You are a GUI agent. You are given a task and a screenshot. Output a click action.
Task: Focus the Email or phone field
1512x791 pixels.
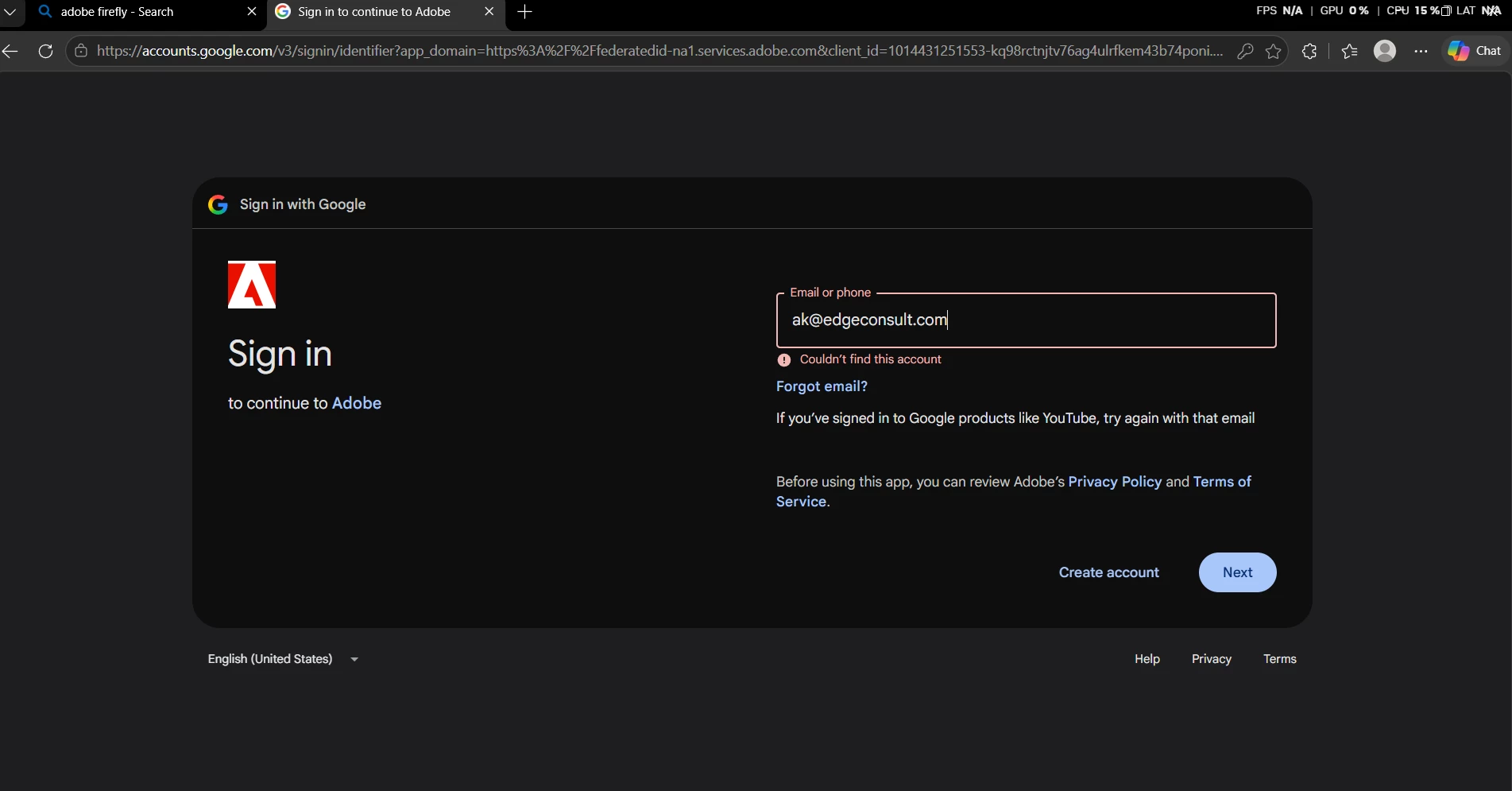point(1026,320)
